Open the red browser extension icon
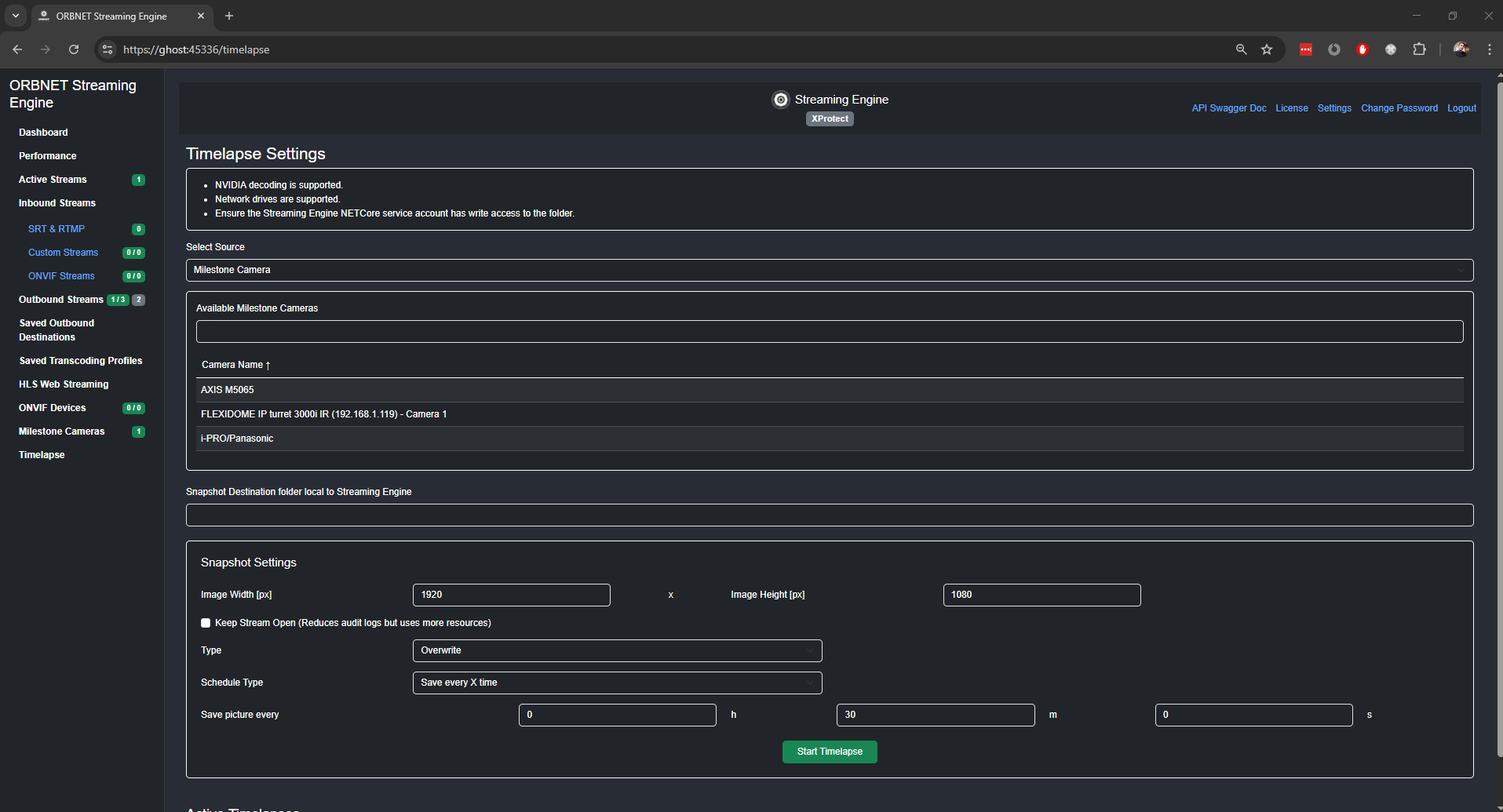Screen dimensions: 1503x812 (1306, 49)
